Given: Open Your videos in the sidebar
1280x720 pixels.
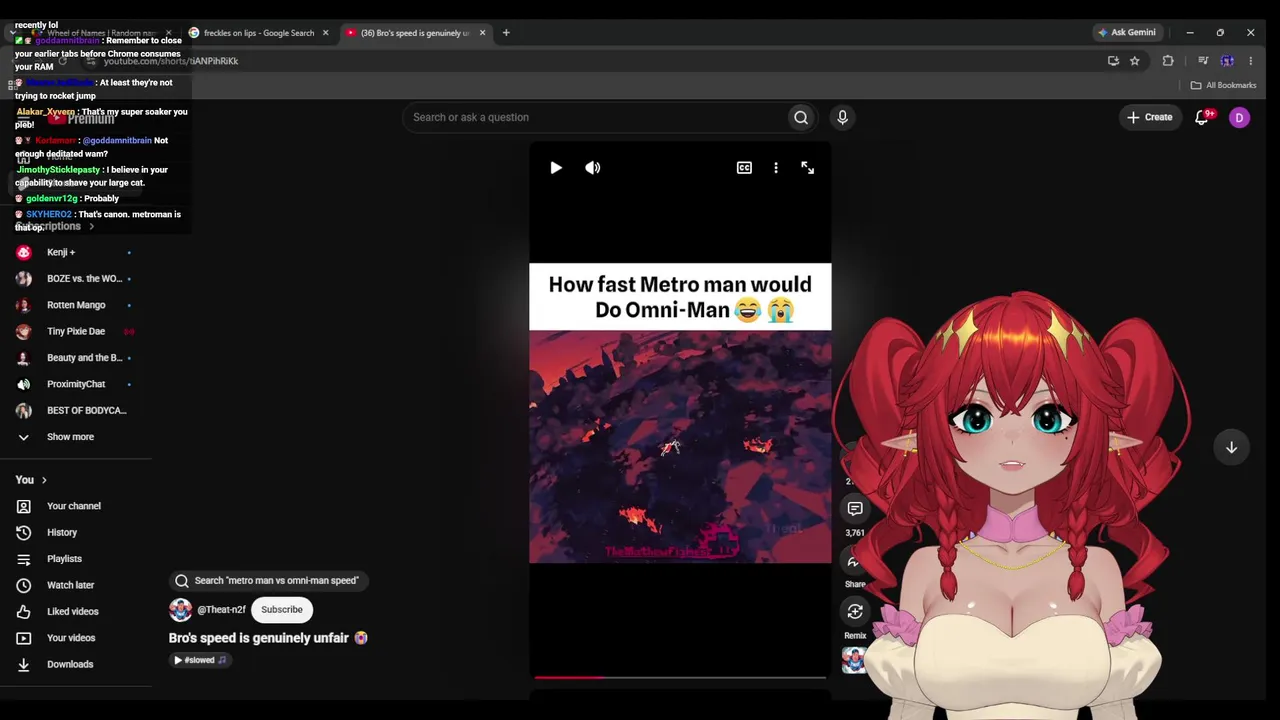Looking at the screenshot, I should [71, 638].
